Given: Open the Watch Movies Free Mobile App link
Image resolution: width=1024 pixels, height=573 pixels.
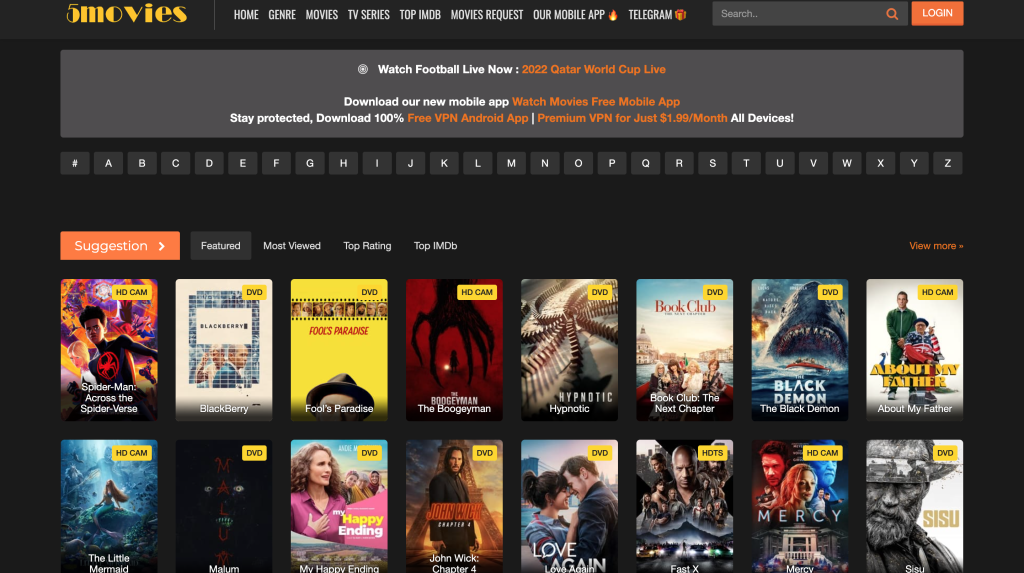Looking at the screenshot, I should (596, 102).
